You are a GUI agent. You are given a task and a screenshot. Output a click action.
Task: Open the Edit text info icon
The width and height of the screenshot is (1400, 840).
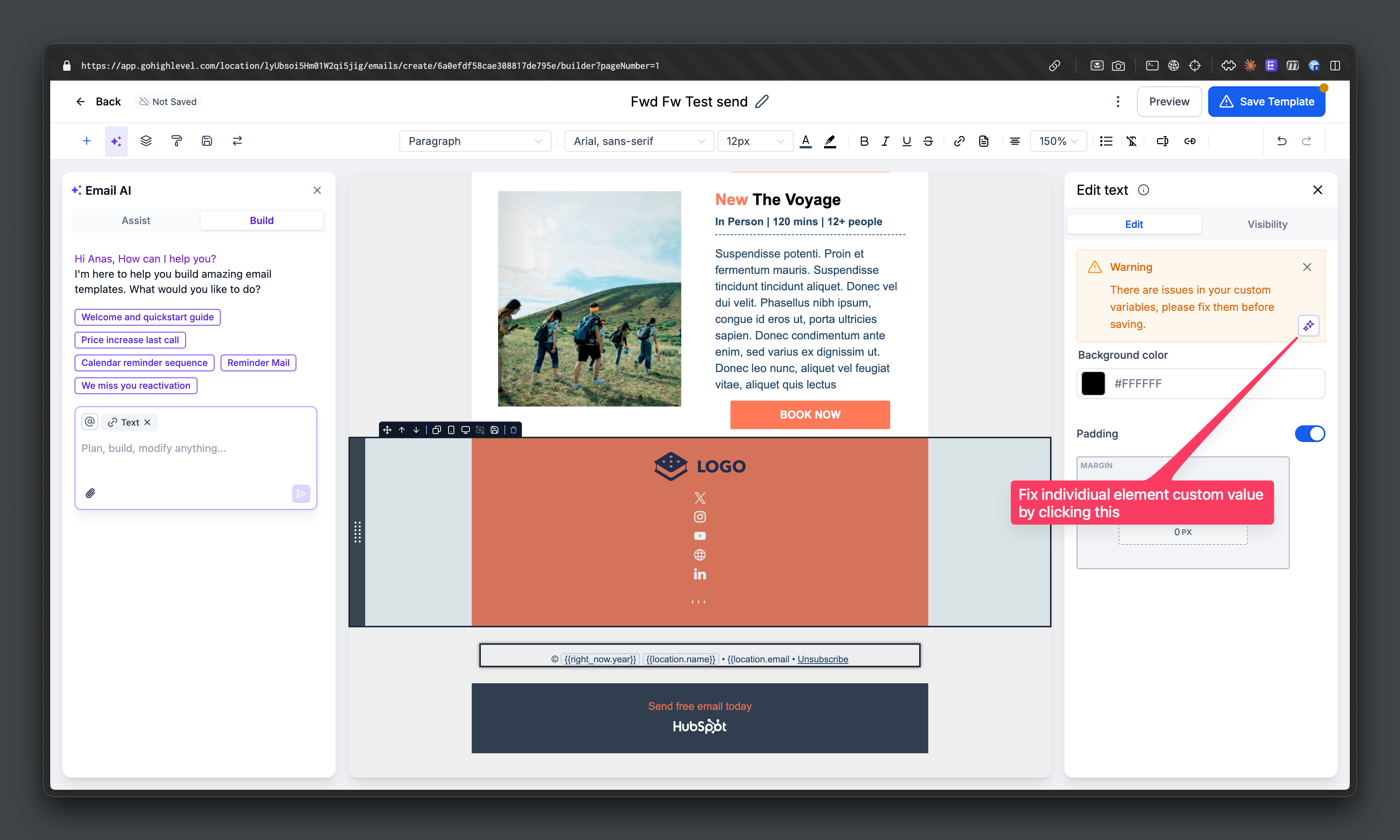[1143, 189]
